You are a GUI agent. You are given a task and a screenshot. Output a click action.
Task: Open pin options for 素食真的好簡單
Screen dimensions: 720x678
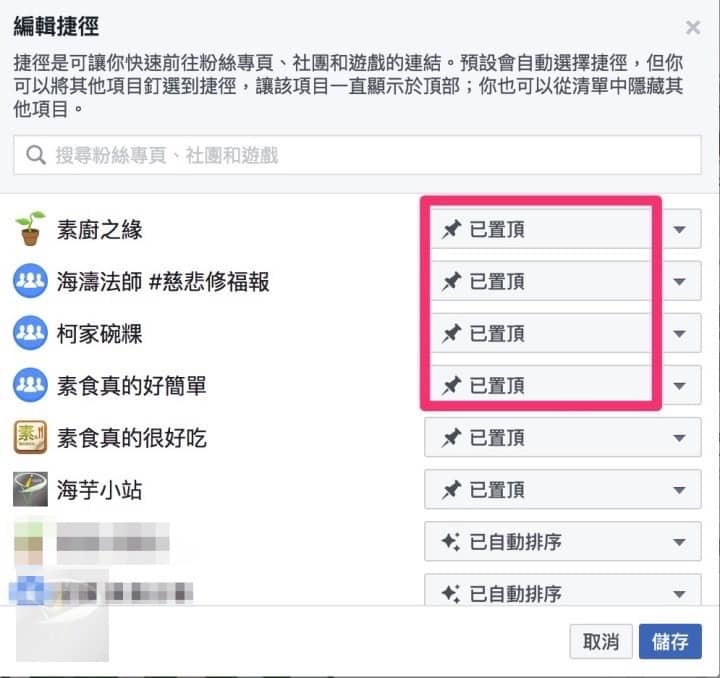562,386
